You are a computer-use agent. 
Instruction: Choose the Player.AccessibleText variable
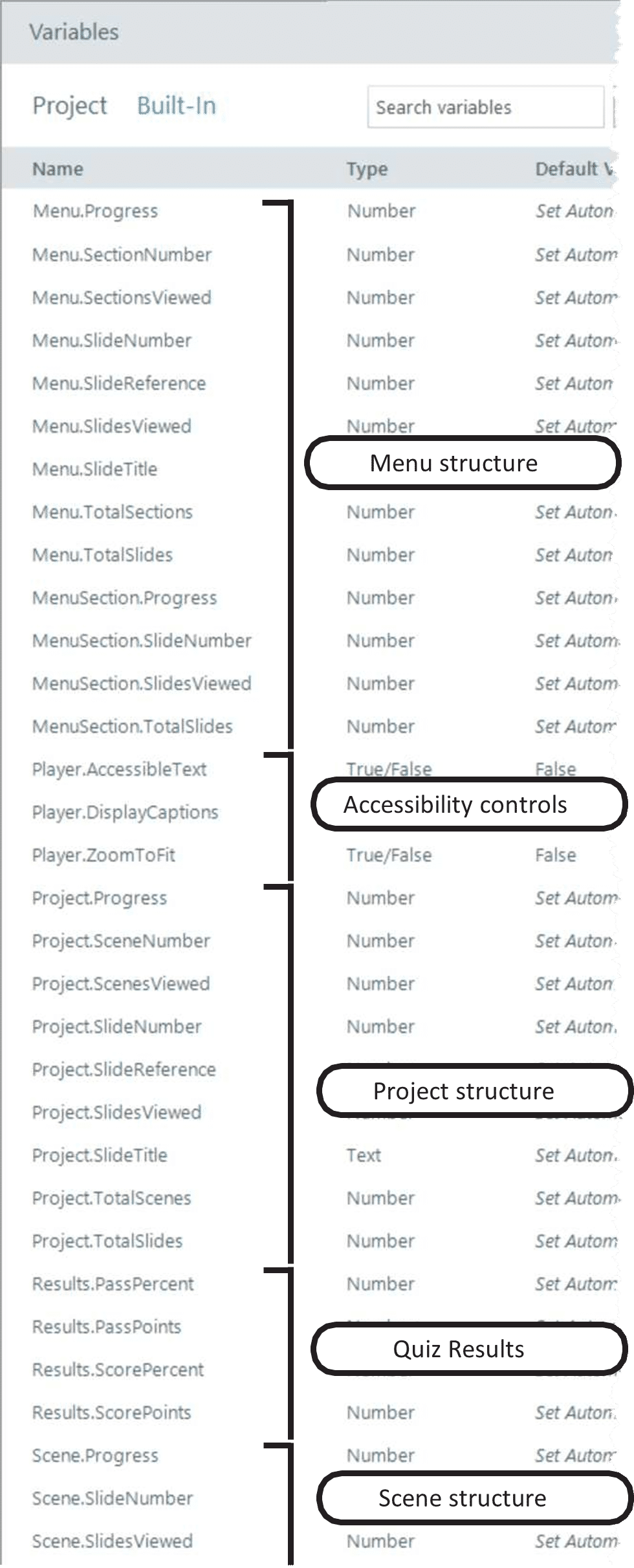pyautogui.click(x=119, y=769)
